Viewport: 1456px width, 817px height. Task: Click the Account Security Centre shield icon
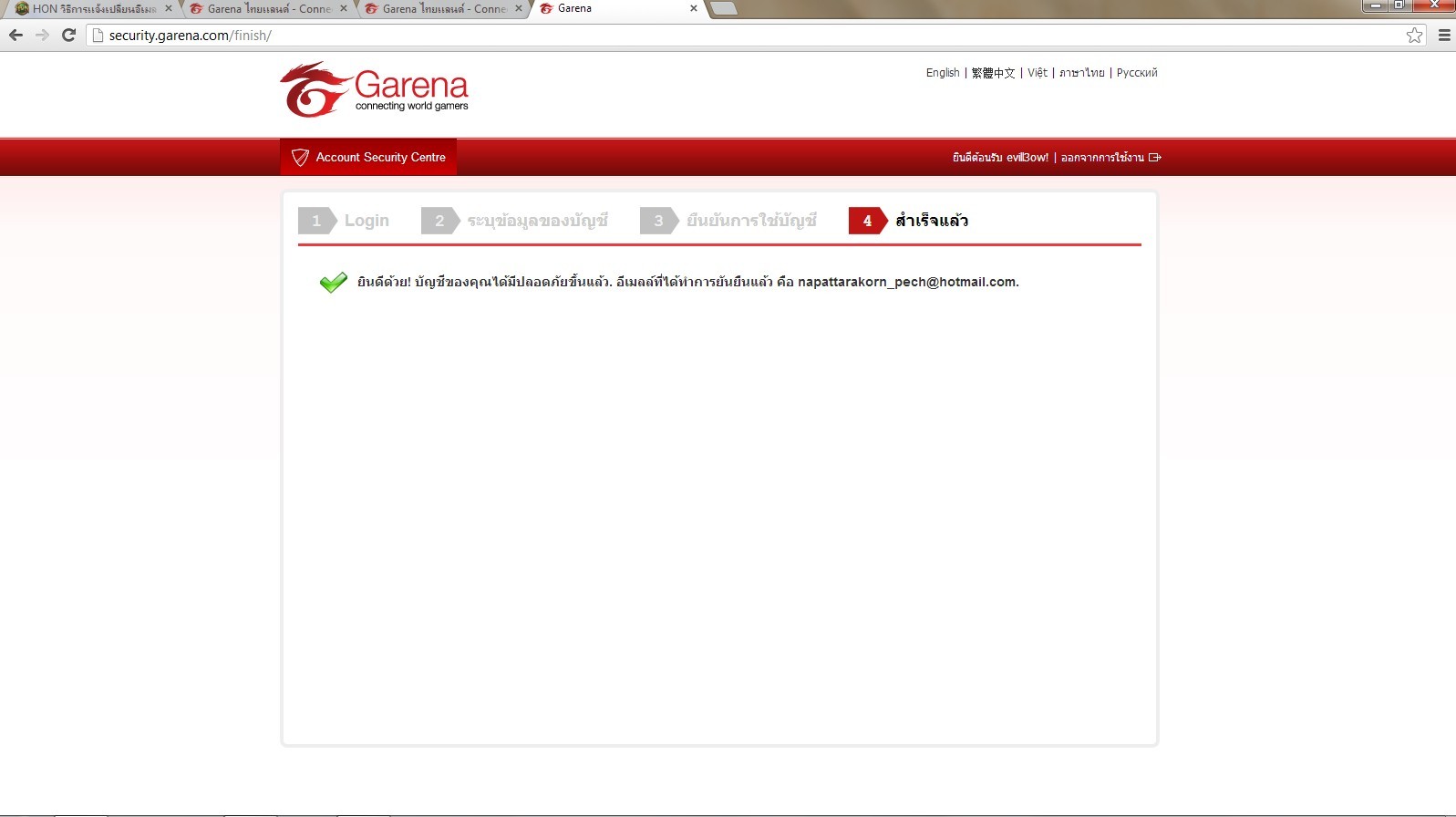pyautogui.click(x=300, y=158)
